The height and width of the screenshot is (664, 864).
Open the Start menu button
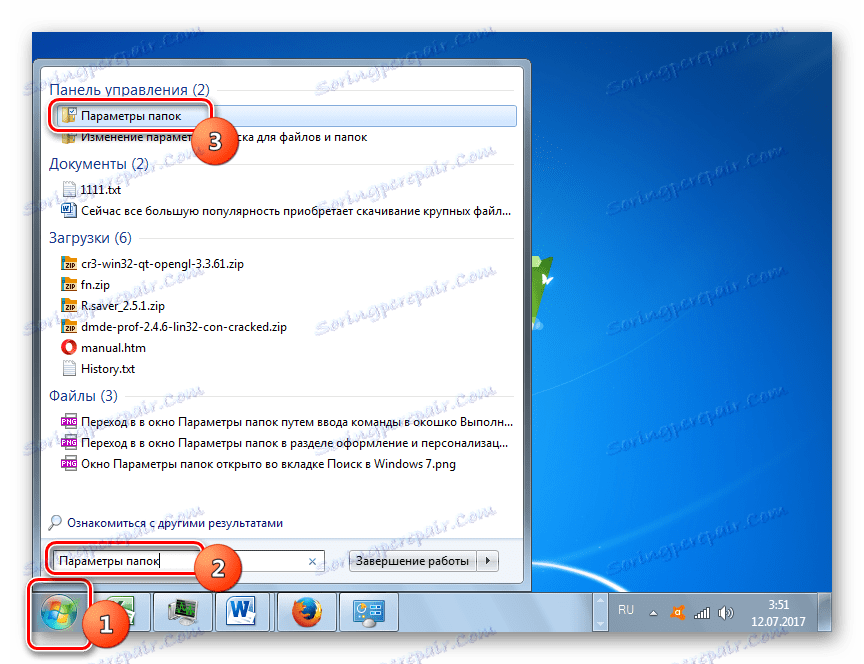pos(60,611)
